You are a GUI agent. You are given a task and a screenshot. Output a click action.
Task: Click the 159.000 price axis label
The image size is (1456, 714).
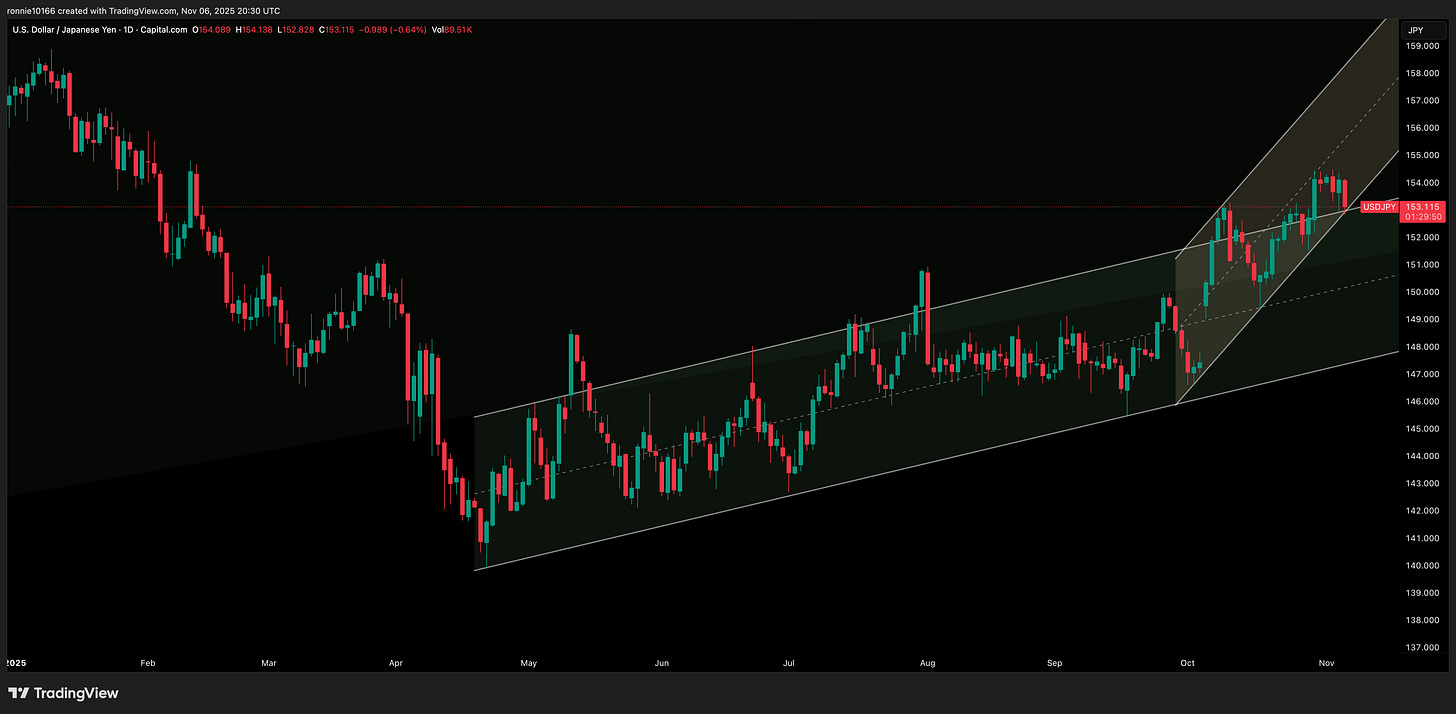point(1423,45)
